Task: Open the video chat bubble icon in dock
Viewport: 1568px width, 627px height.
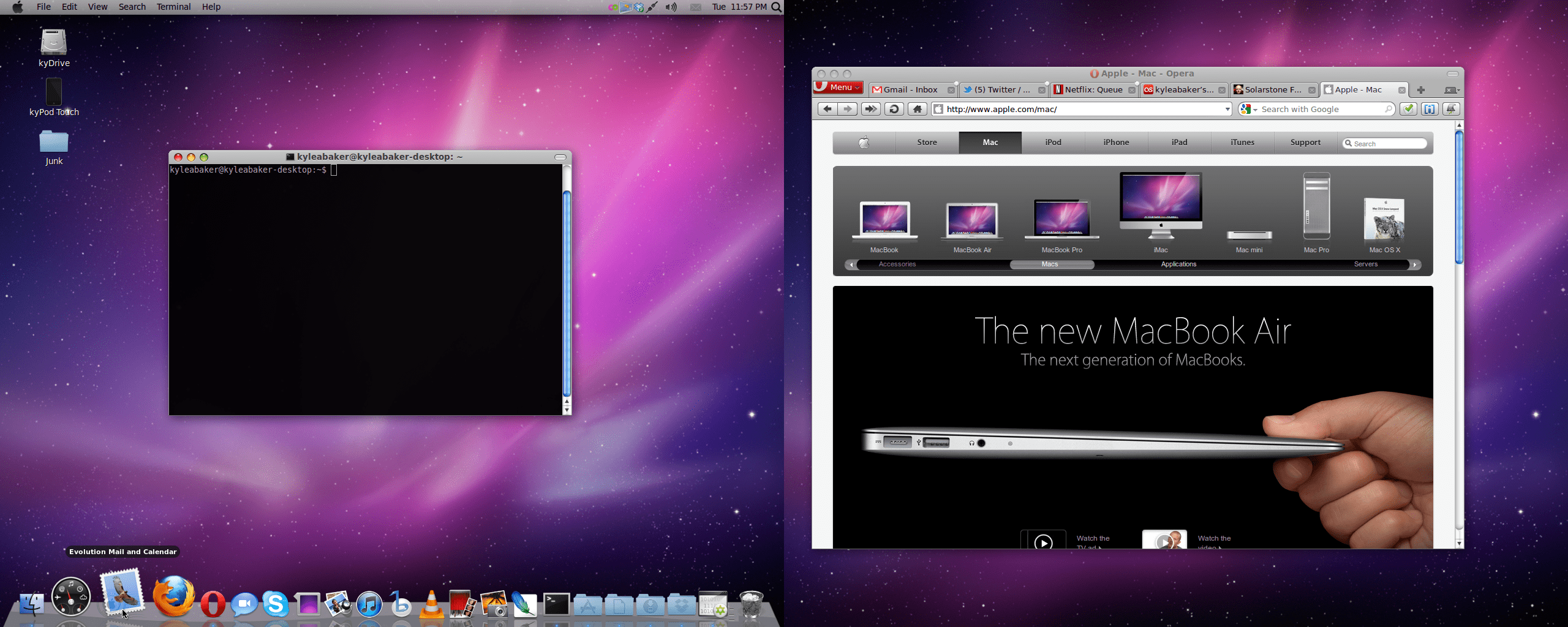Action: (x=244, y=604)
